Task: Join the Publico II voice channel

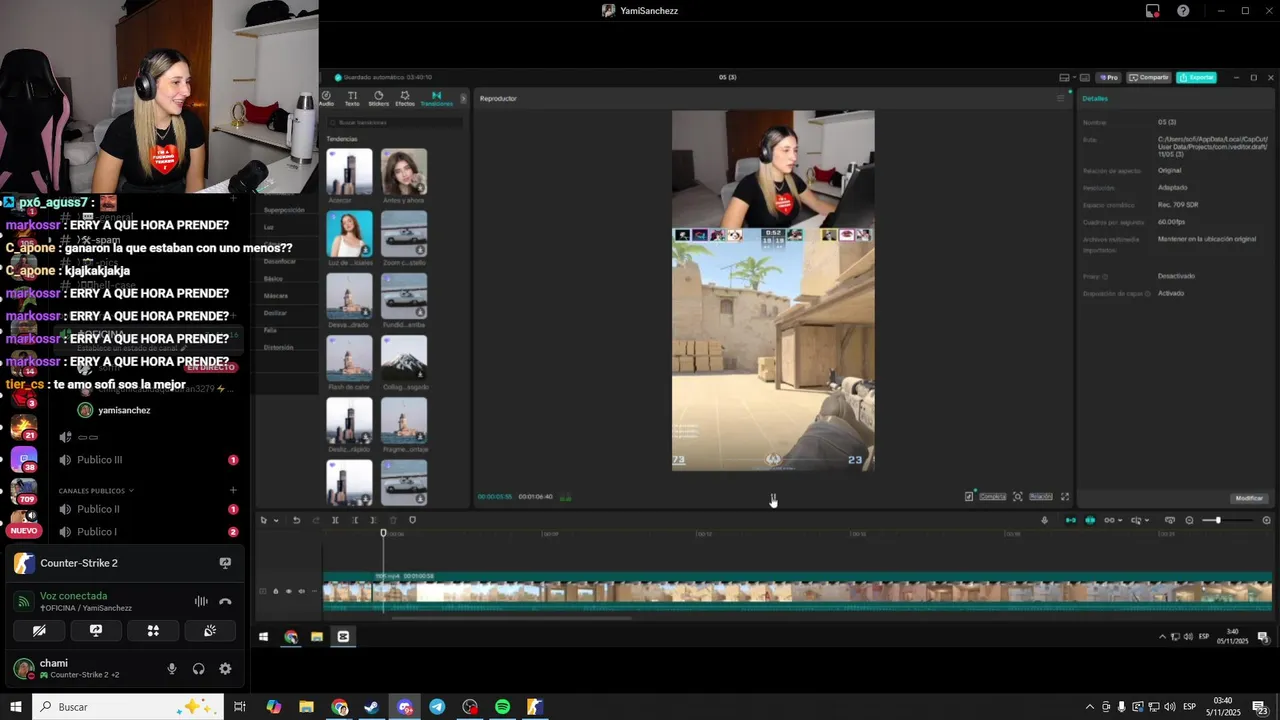Action: pyautogui.click(x=98, y=509)
